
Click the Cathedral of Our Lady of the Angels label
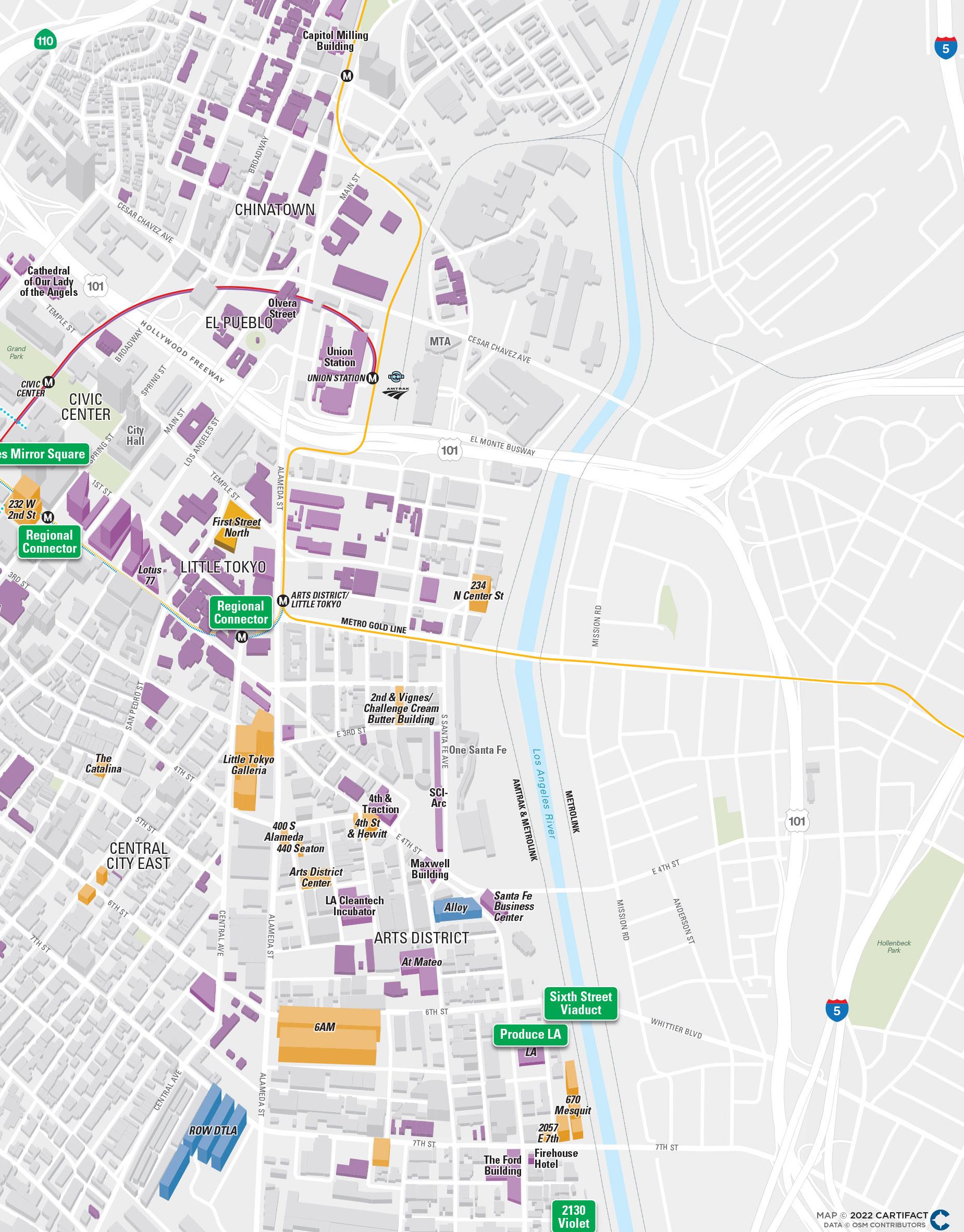coord(48,281)
